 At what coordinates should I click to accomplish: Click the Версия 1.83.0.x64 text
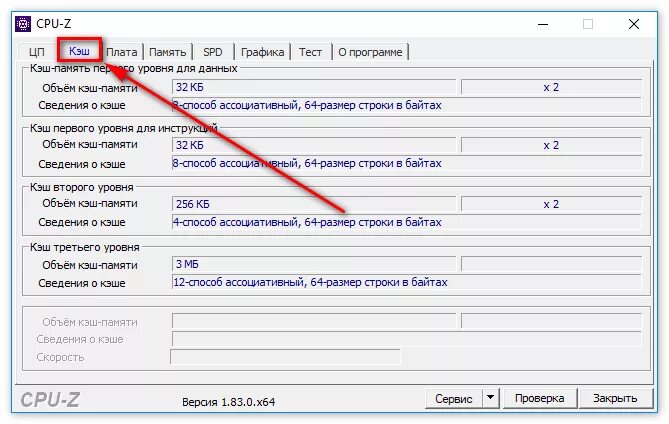[228, 402]
